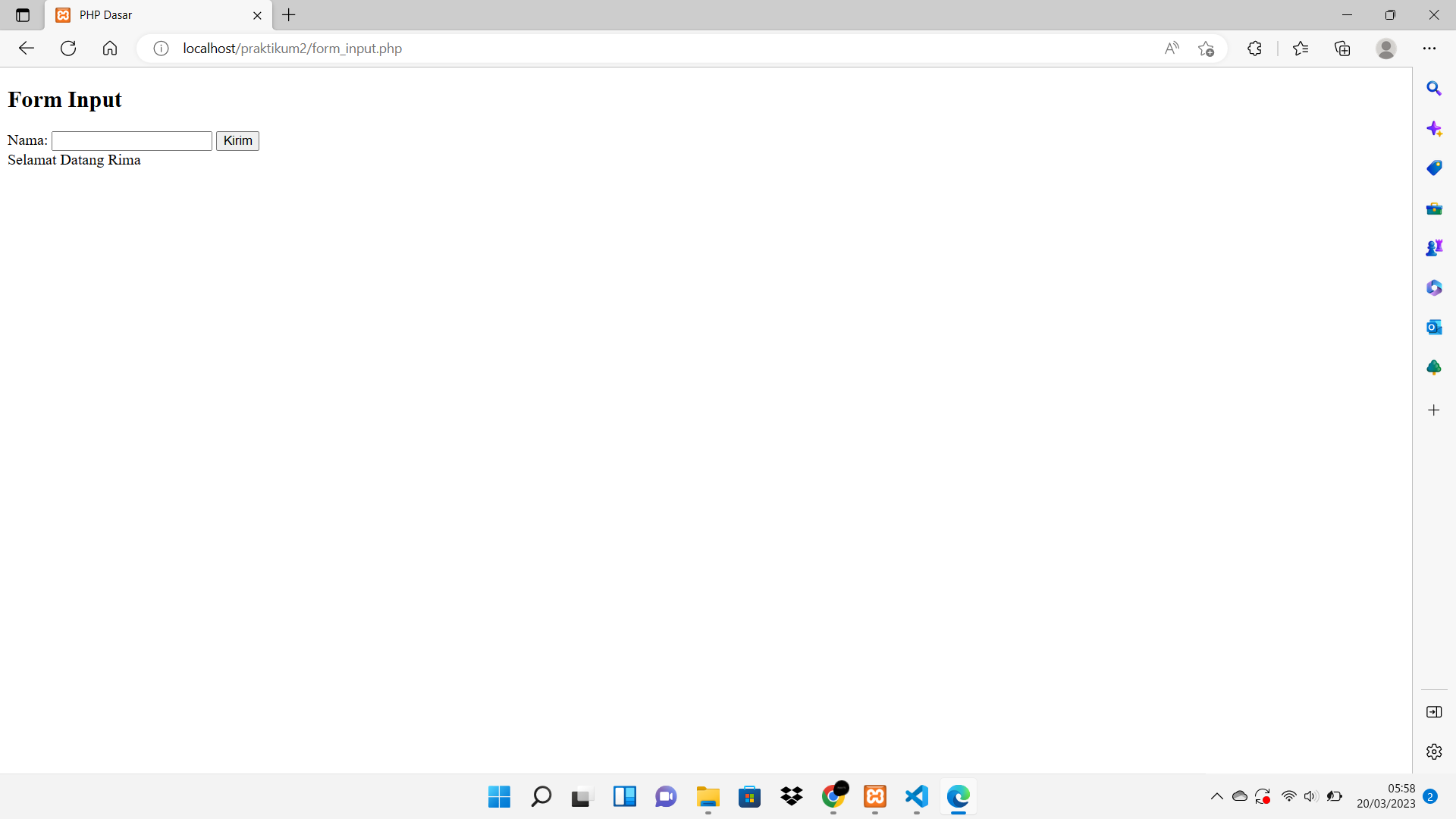Viewport: 1456px width, 819px height.
Task: Add a sidebar app with plus
Action: 1433,410
